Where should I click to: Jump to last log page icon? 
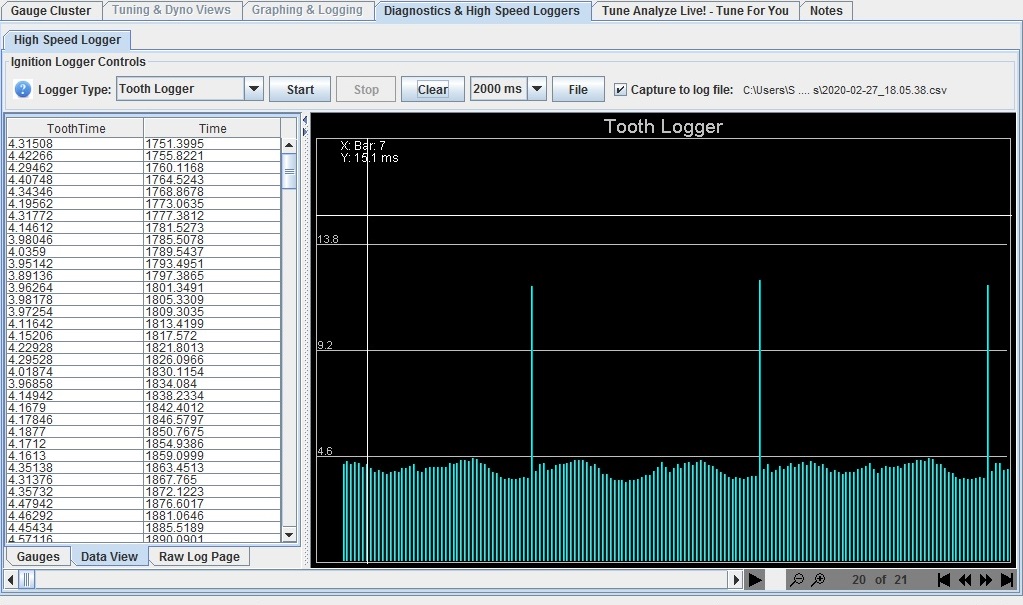pos(1007,580)
